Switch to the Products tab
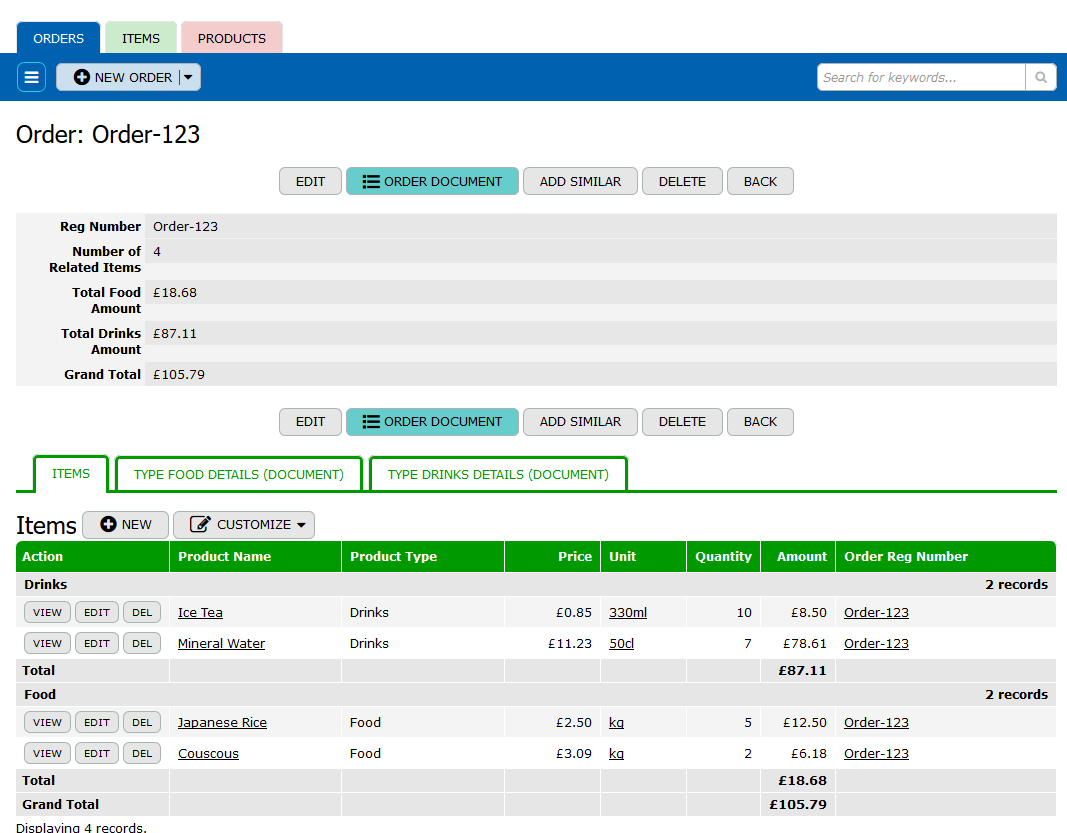The width and height of the screenshot is (1067, 833). (x=231, y=38)
